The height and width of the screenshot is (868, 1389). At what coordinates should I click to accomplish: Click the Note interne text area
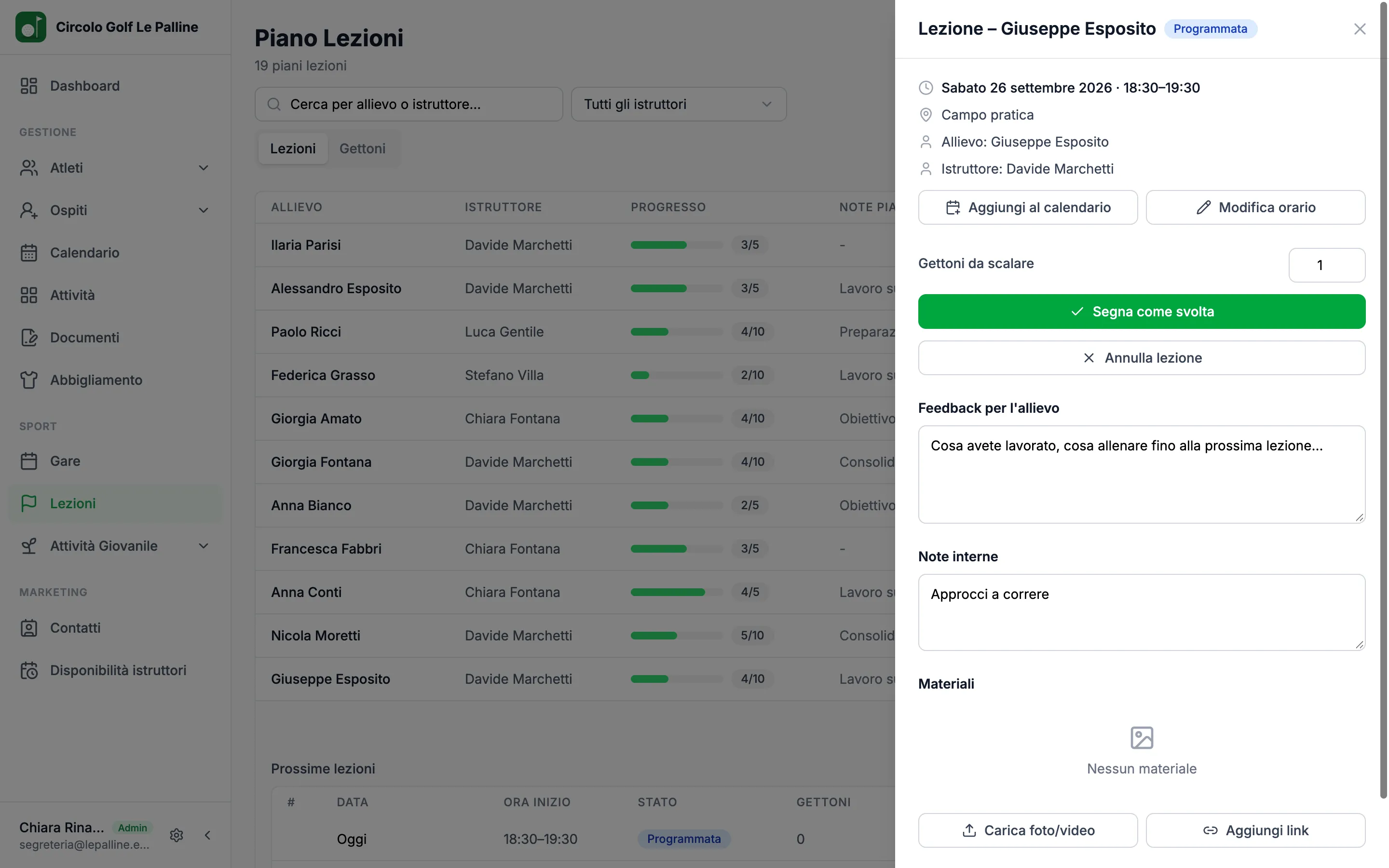(x=1141, y=612)
